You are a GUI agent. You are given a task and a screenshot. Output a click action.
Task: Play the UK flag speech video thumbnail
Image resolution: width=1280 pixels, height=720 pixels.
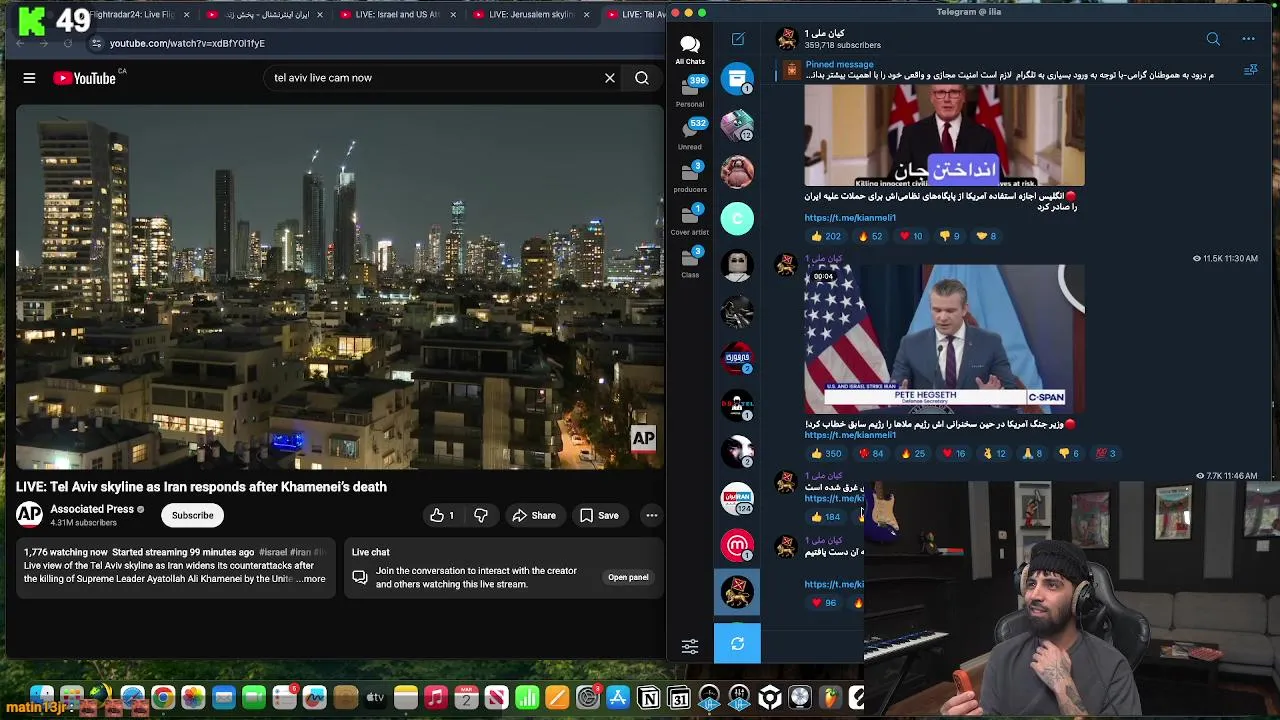click(944, 136)
